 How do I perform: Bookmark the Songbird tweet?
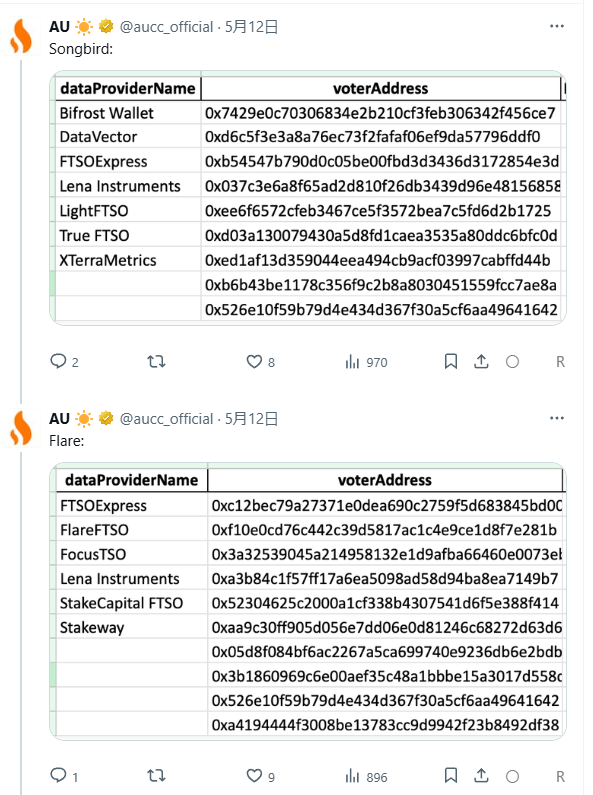pyautogui.click(x=451, y=362)
